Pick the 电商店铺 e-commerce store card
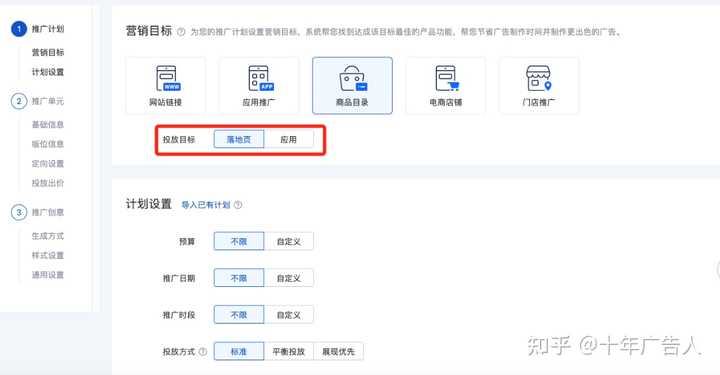720x375 pixels. [446, 85]
